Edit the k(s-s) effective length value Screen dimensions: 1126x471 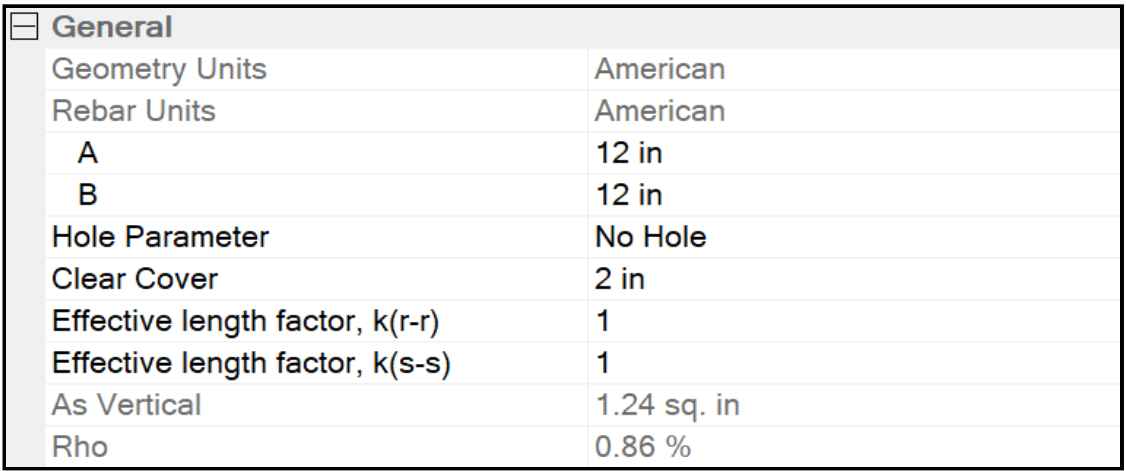pos(601,364)
